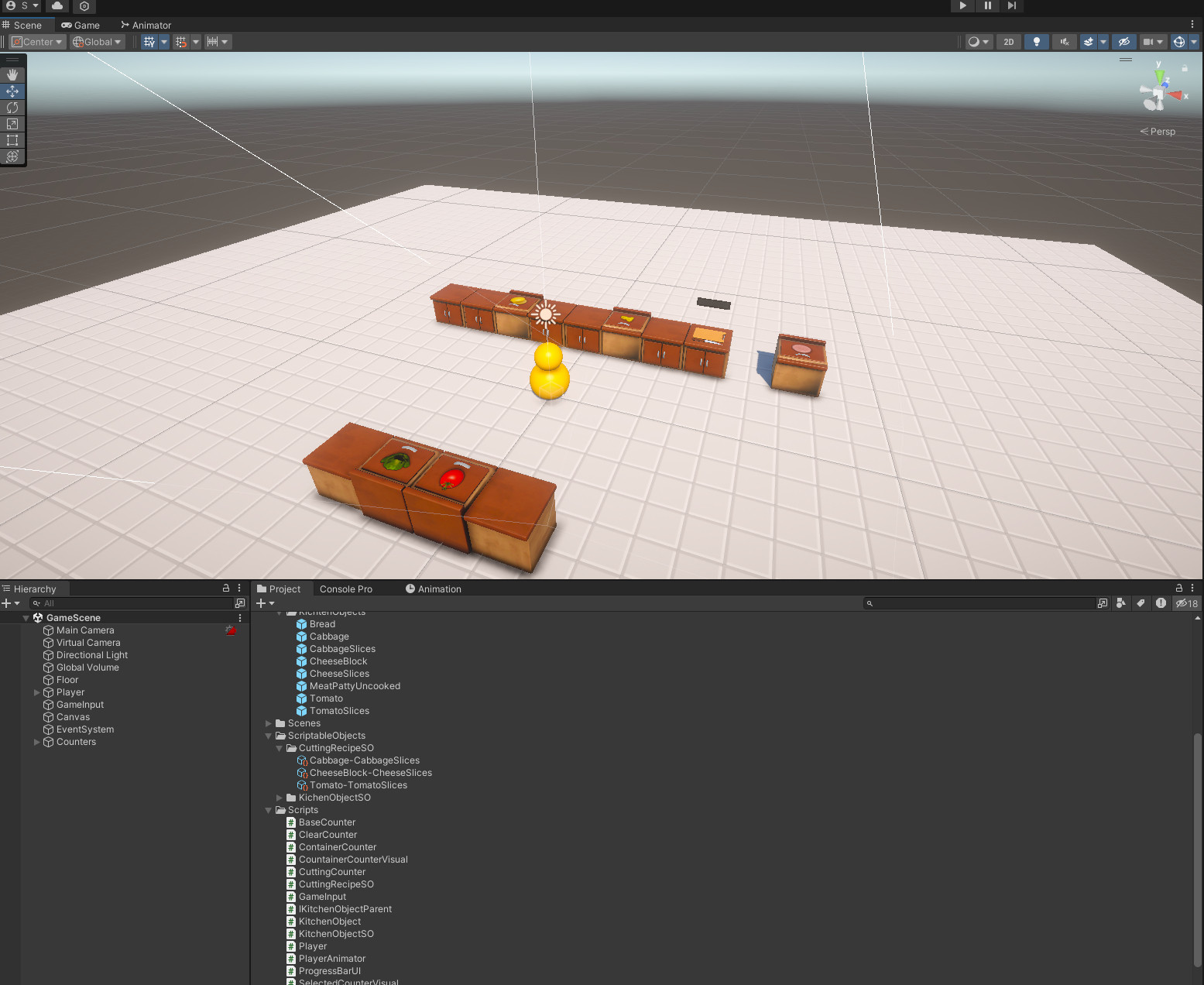Viewport: 1204px width, 985px height.
Task: Collapse the ScriptableObjects folder
Action: (269, 736)
